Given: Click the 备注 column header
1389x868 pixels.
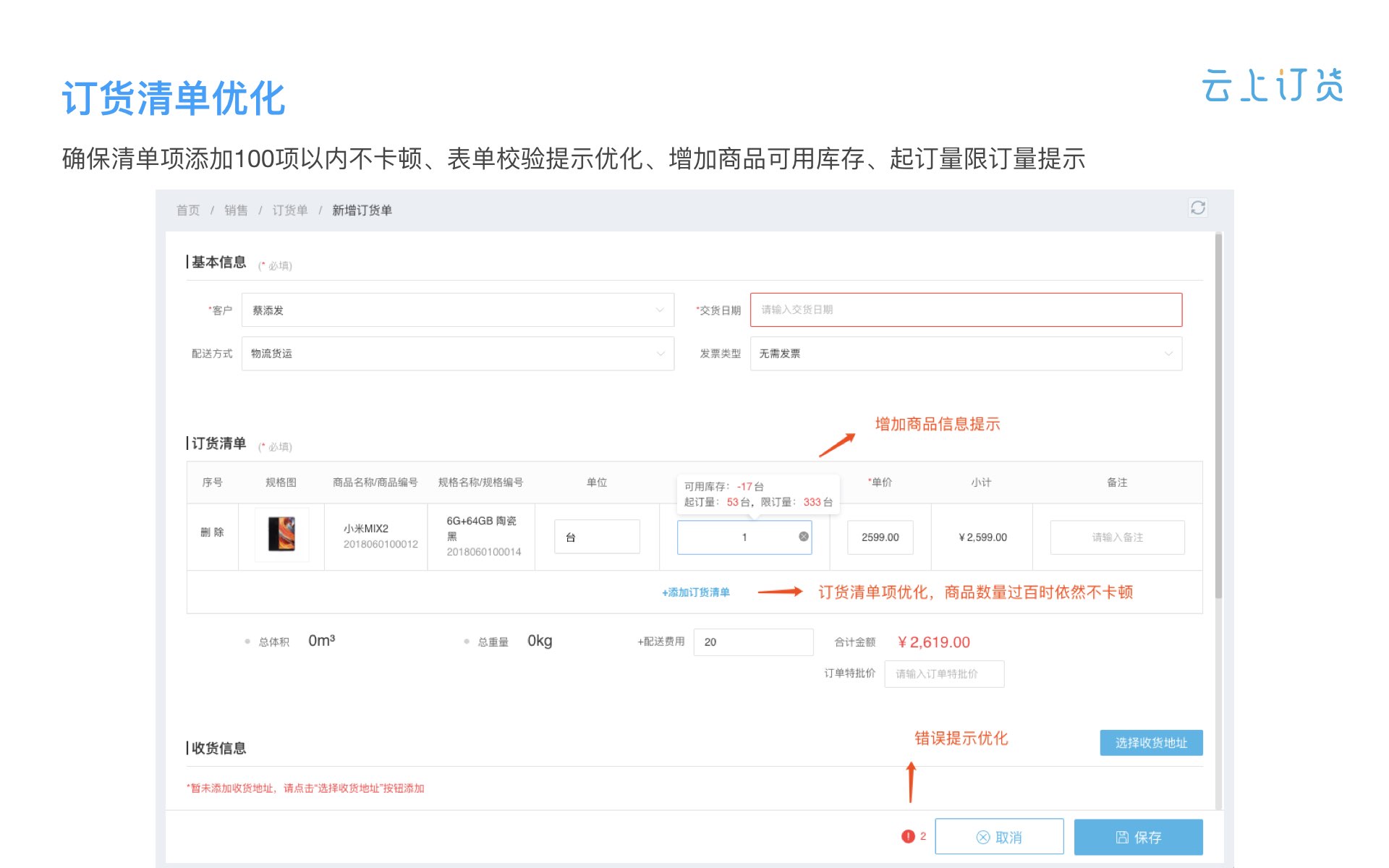Looking at the screenshot, I should coord(1117,482).
